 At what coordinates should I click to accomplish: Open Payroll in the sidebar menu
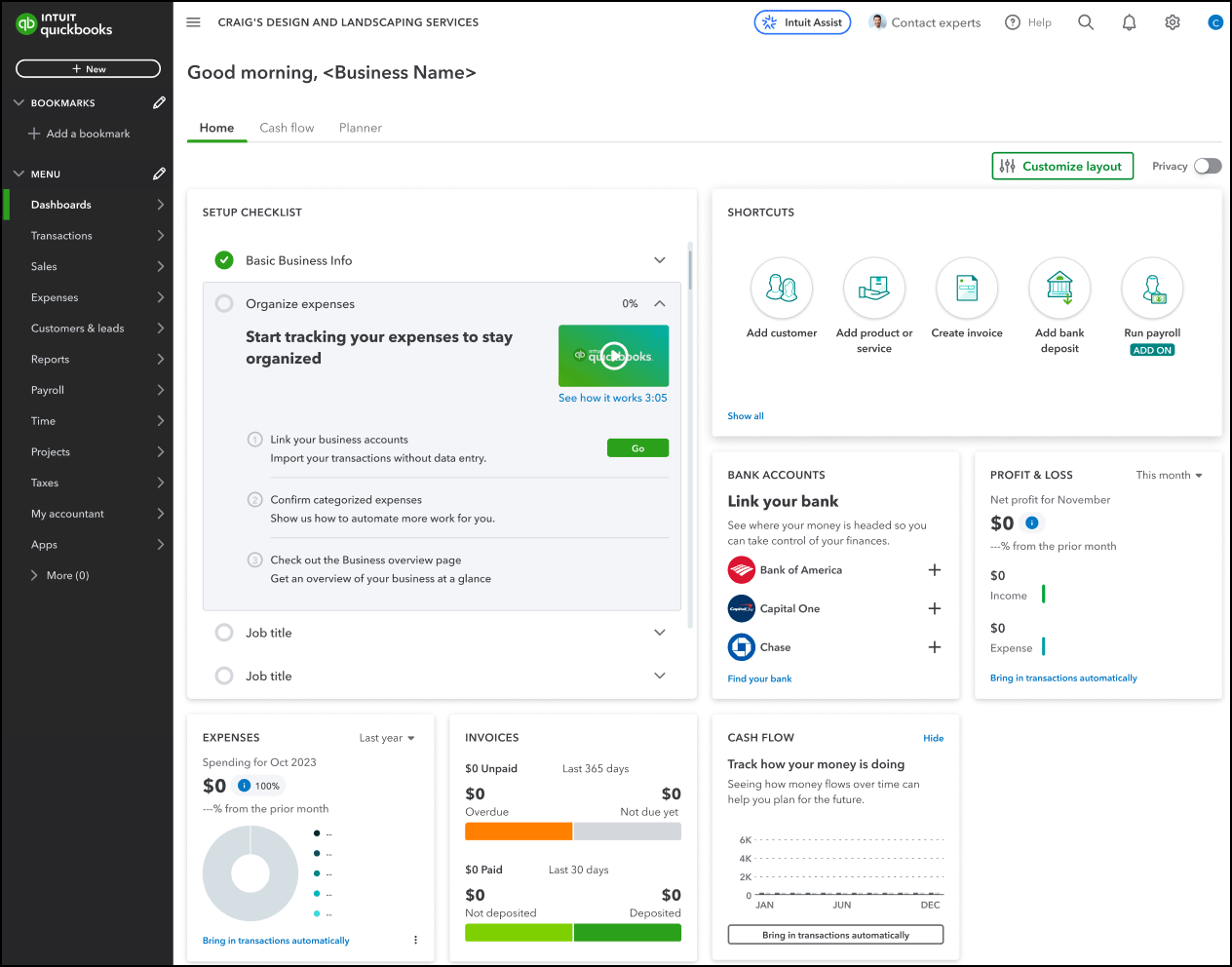[88, 390]
